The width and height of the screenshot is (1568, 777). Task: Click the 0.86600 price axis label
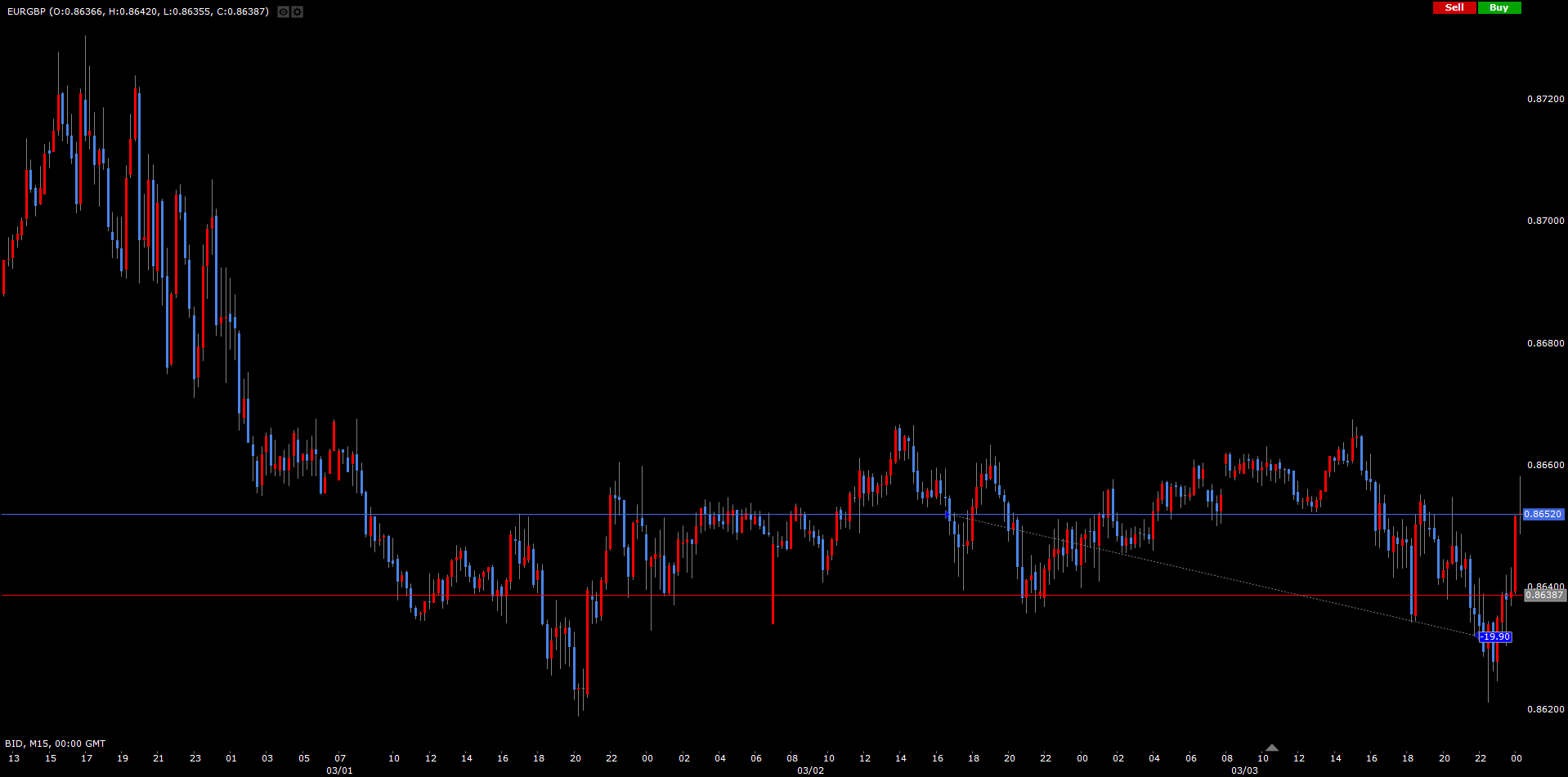[x=1545, y=465]
